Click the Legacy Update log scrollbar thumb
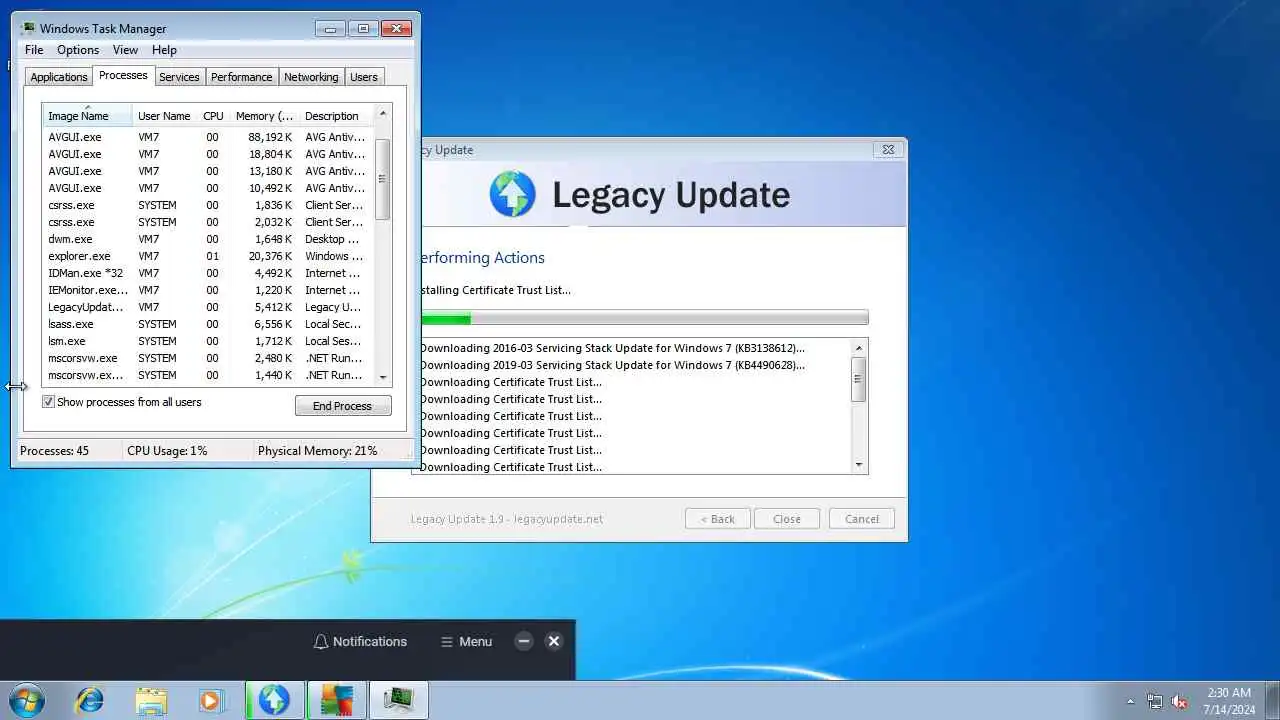 click(x=858, y=379)
